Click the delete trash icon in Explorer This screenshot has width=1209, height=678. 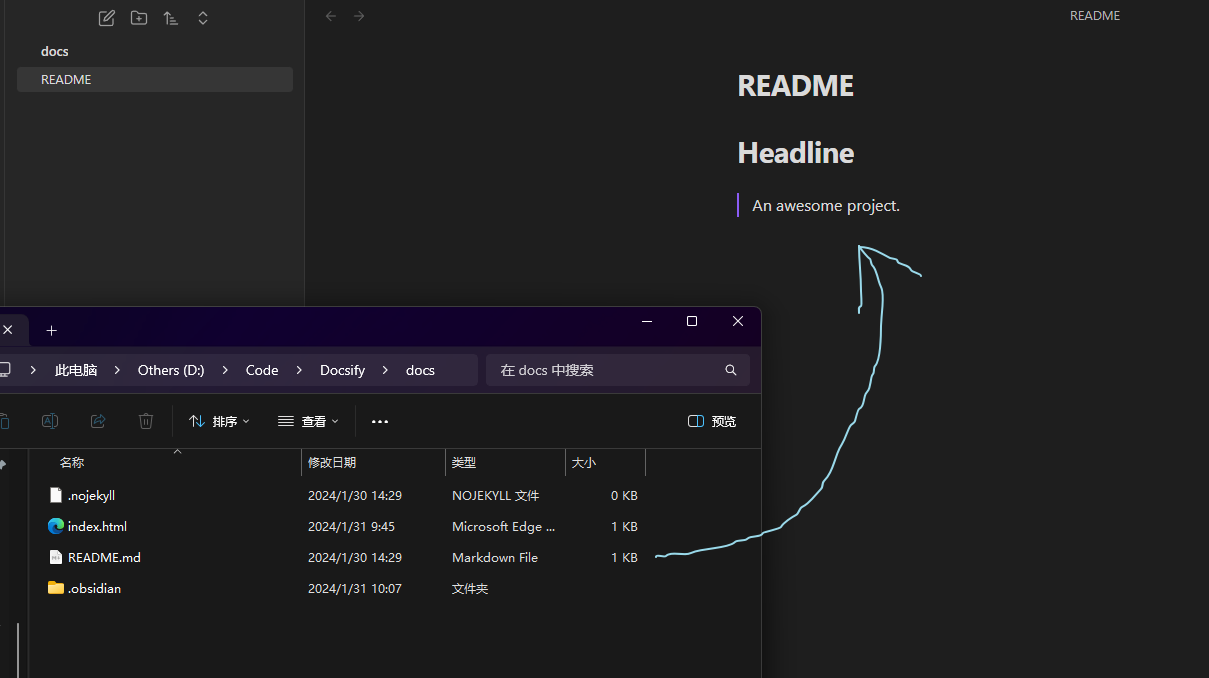146,421
